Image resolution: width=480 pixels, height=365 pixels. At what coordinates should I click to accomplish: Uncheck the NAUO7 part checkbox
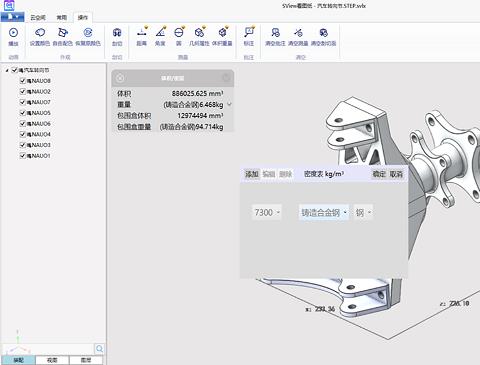pos(23,102)
